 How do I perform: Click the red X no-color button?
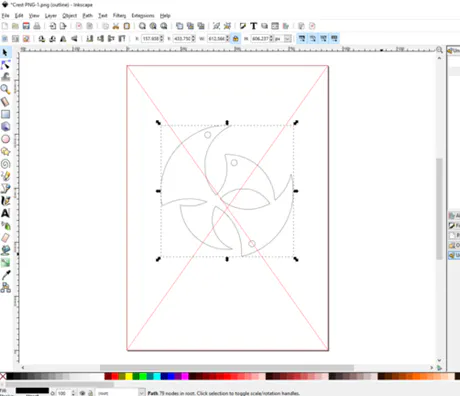click(3, 376)
